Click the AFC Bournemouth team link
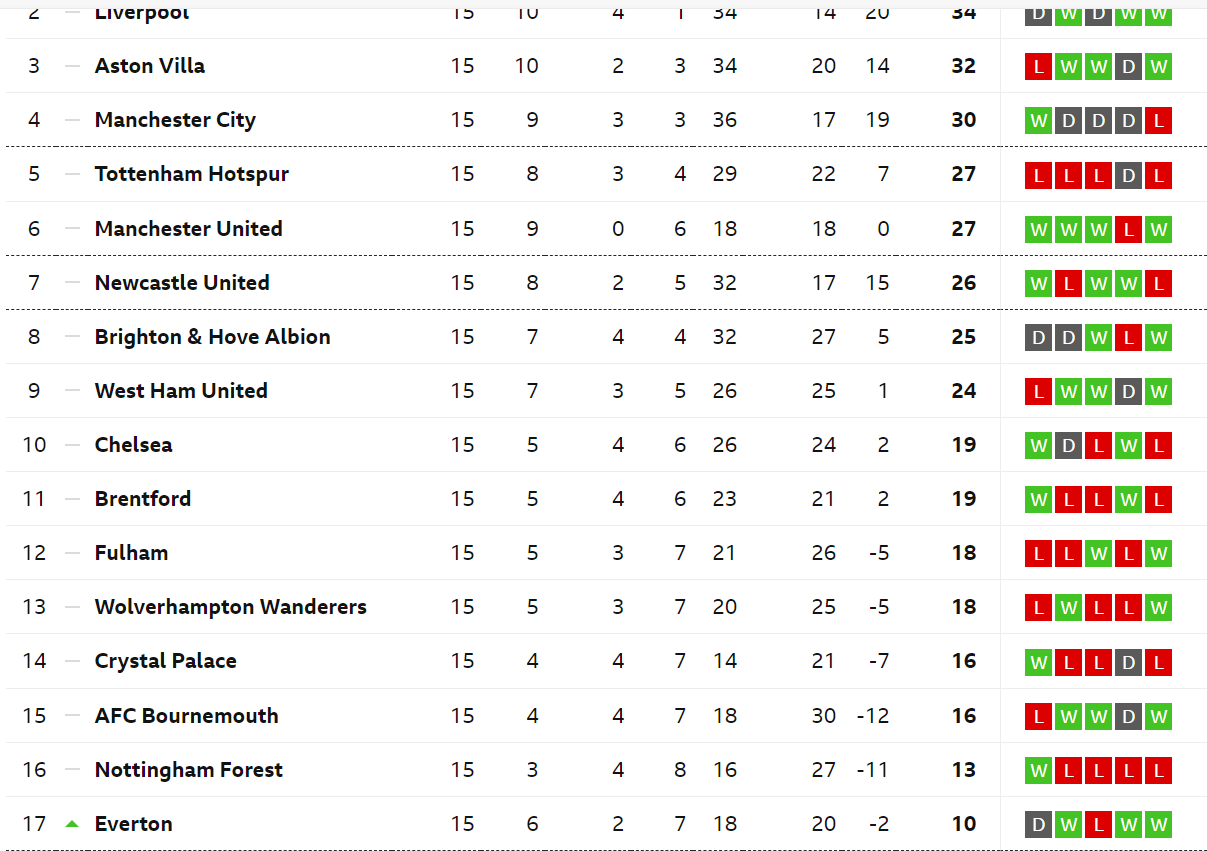The height and width of the screenshot is (851, 1207). 187,716
